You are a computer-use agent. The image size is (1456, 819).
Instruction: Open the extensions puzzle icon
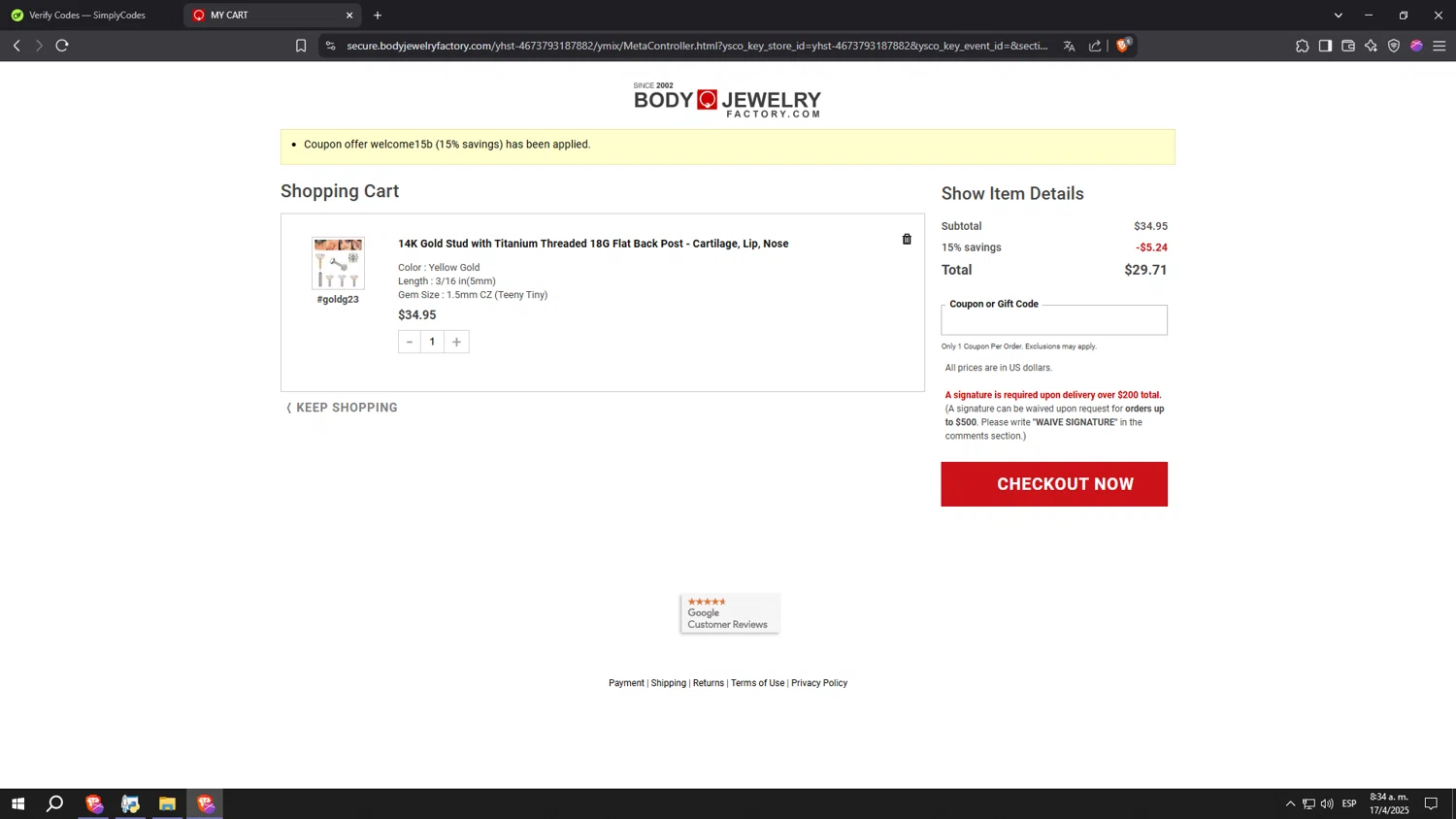click(x=1302, y=46)
